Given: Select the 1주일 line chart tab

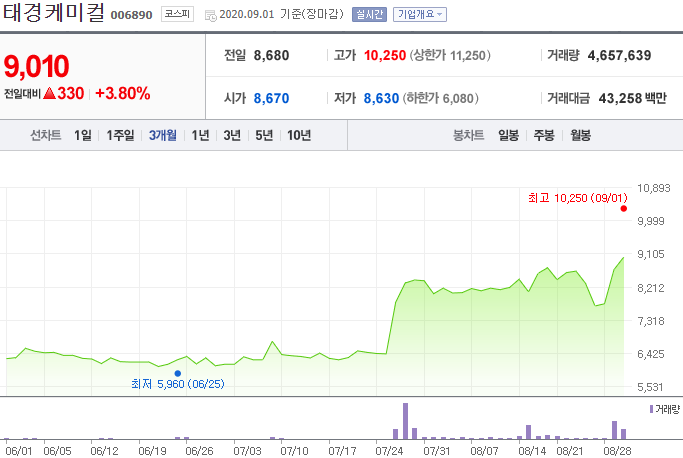Looking at the screenshot, I should pos(120,136).
